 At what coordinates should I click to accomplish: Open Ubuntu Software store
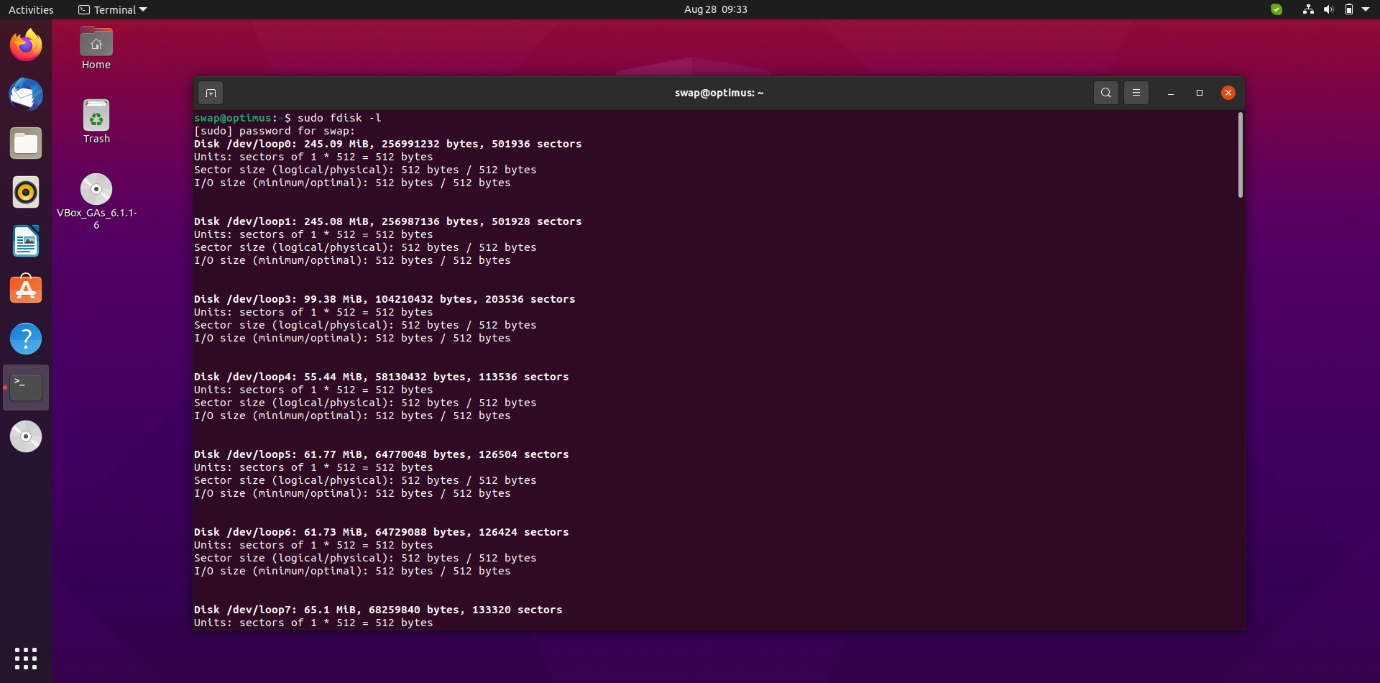point(26,290)
